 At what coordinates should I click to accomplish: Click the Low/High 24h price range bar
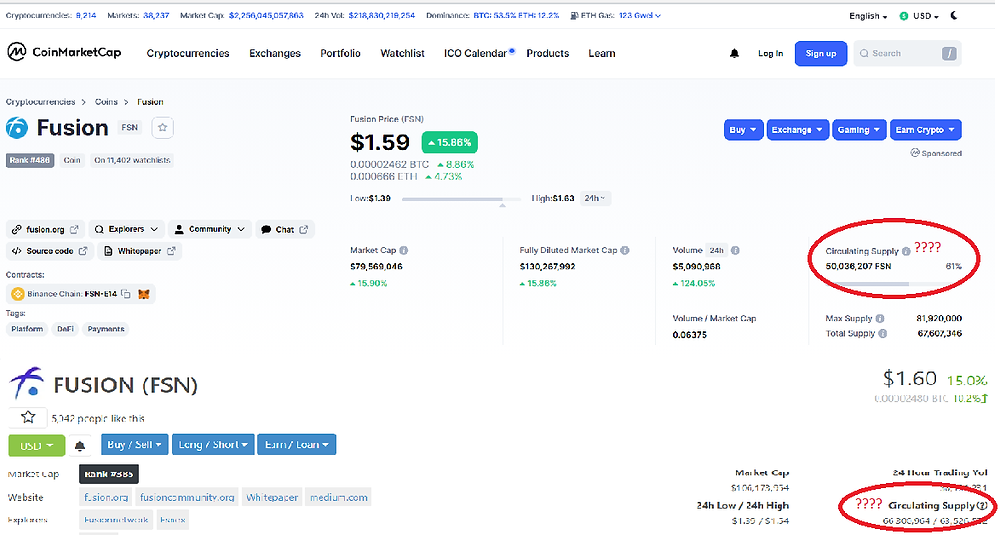tap(461, 200)
